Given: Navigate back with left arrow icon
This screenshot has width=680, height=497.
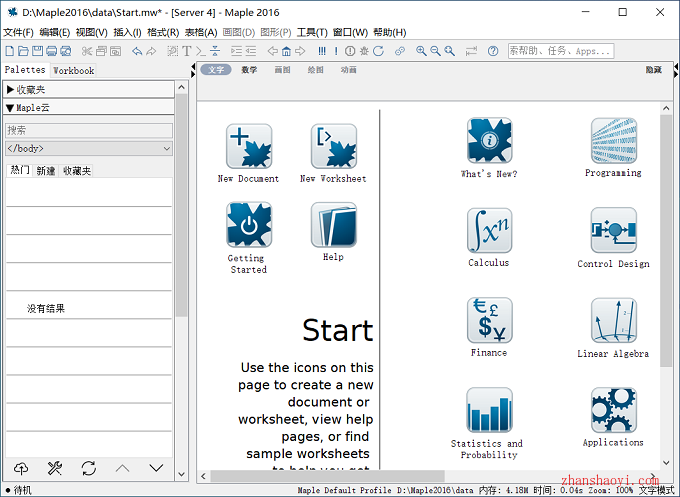Looking at the screenshot, I should [x=272, y=51].
